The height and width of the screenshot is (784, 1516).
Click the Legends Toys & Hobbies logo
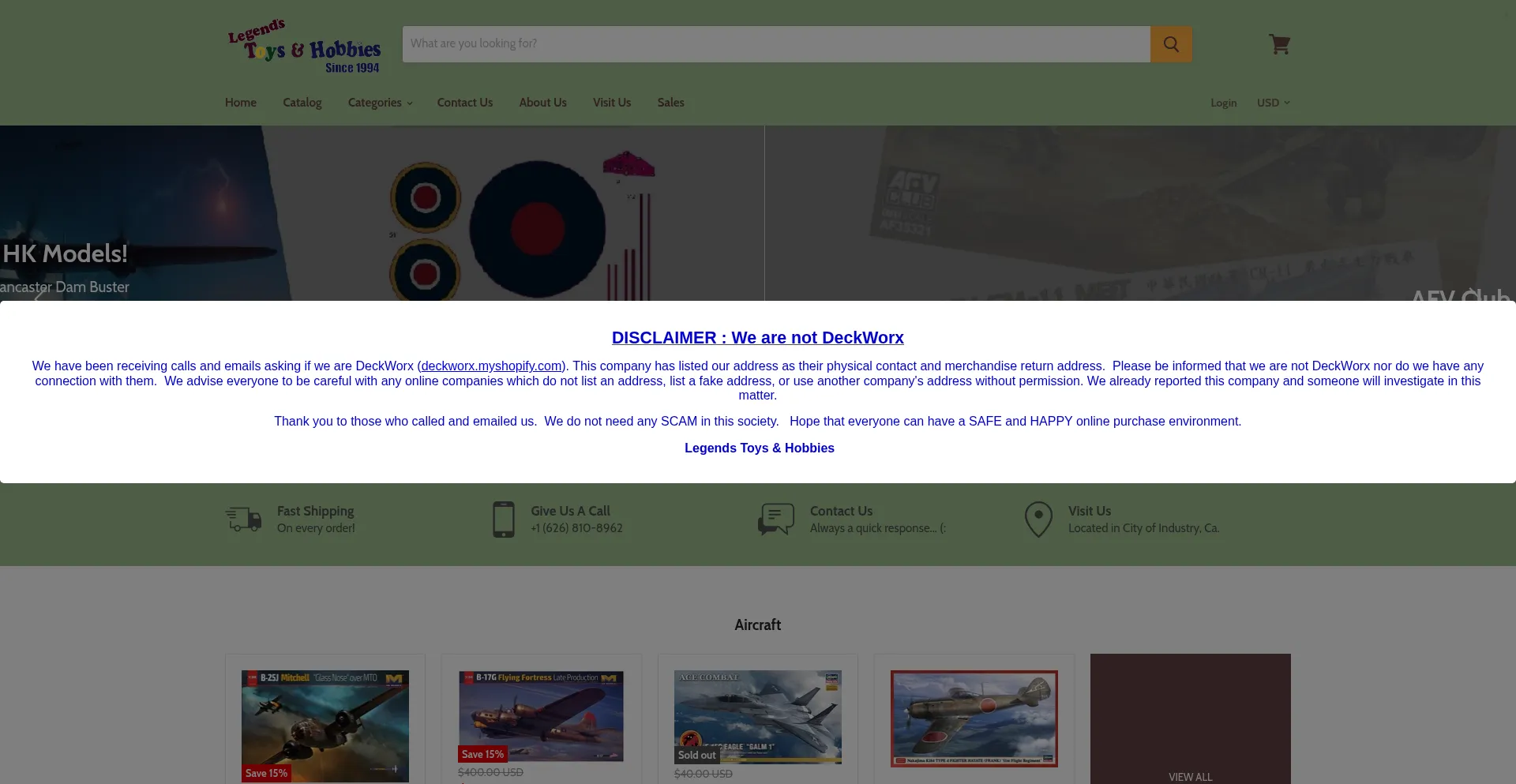click(x=304, y=46)
